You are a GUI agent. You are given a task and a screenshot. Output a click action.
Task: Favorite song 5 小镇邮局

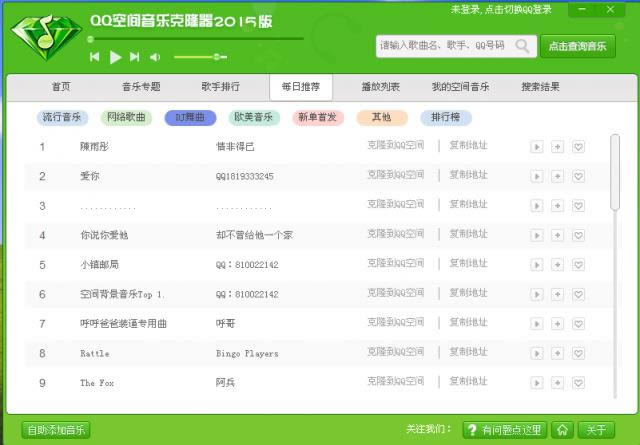tap(578, 265)
